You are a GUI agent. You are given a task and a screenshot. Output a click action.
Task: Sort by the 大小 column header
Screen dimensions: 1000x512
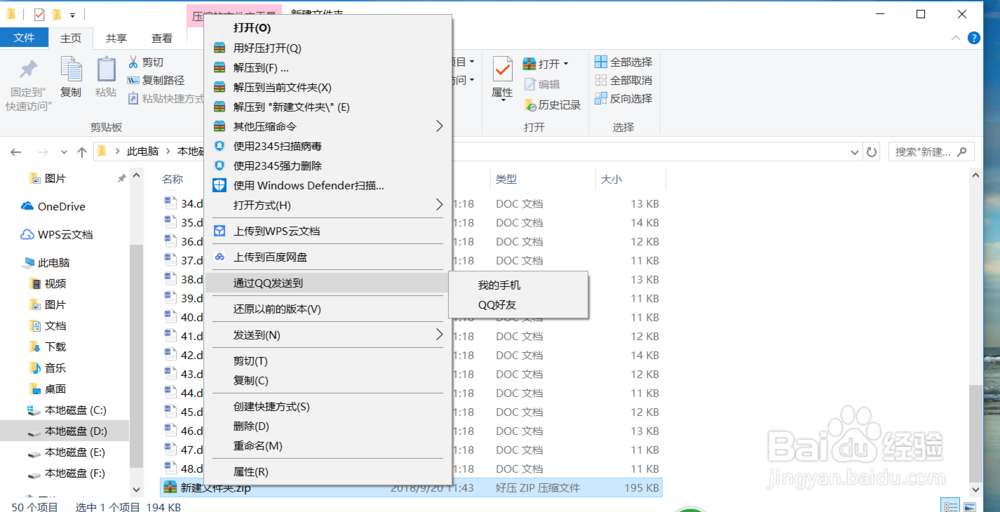630,180
